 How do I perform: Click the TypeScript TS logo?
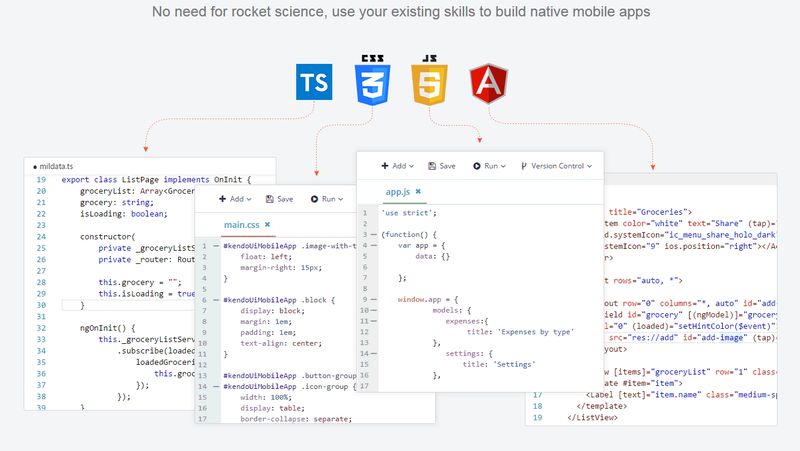tap(314, 82)
